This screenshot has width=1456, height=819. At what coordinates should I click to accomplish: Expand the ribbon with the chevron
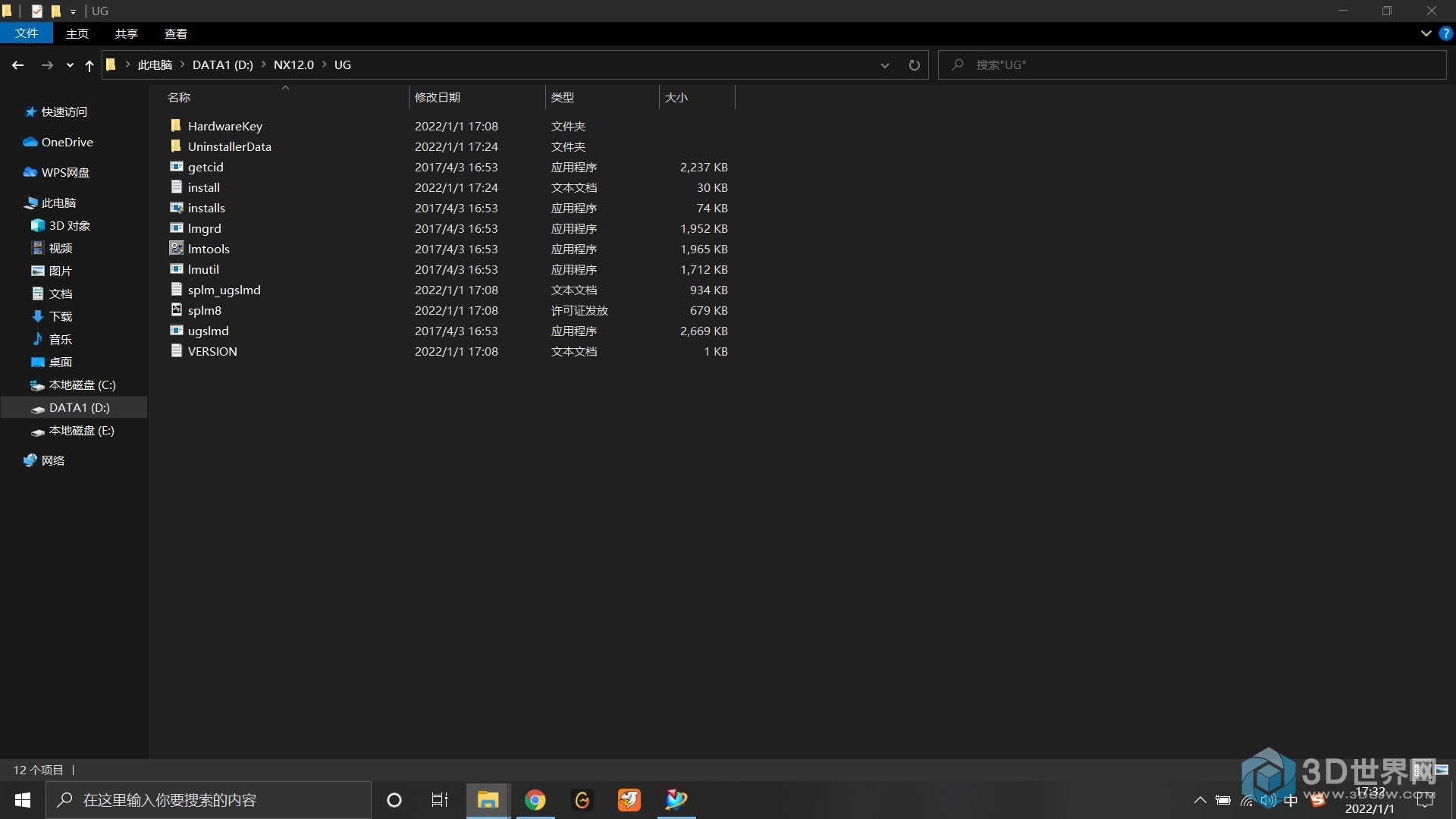[x=1426, y=33]
